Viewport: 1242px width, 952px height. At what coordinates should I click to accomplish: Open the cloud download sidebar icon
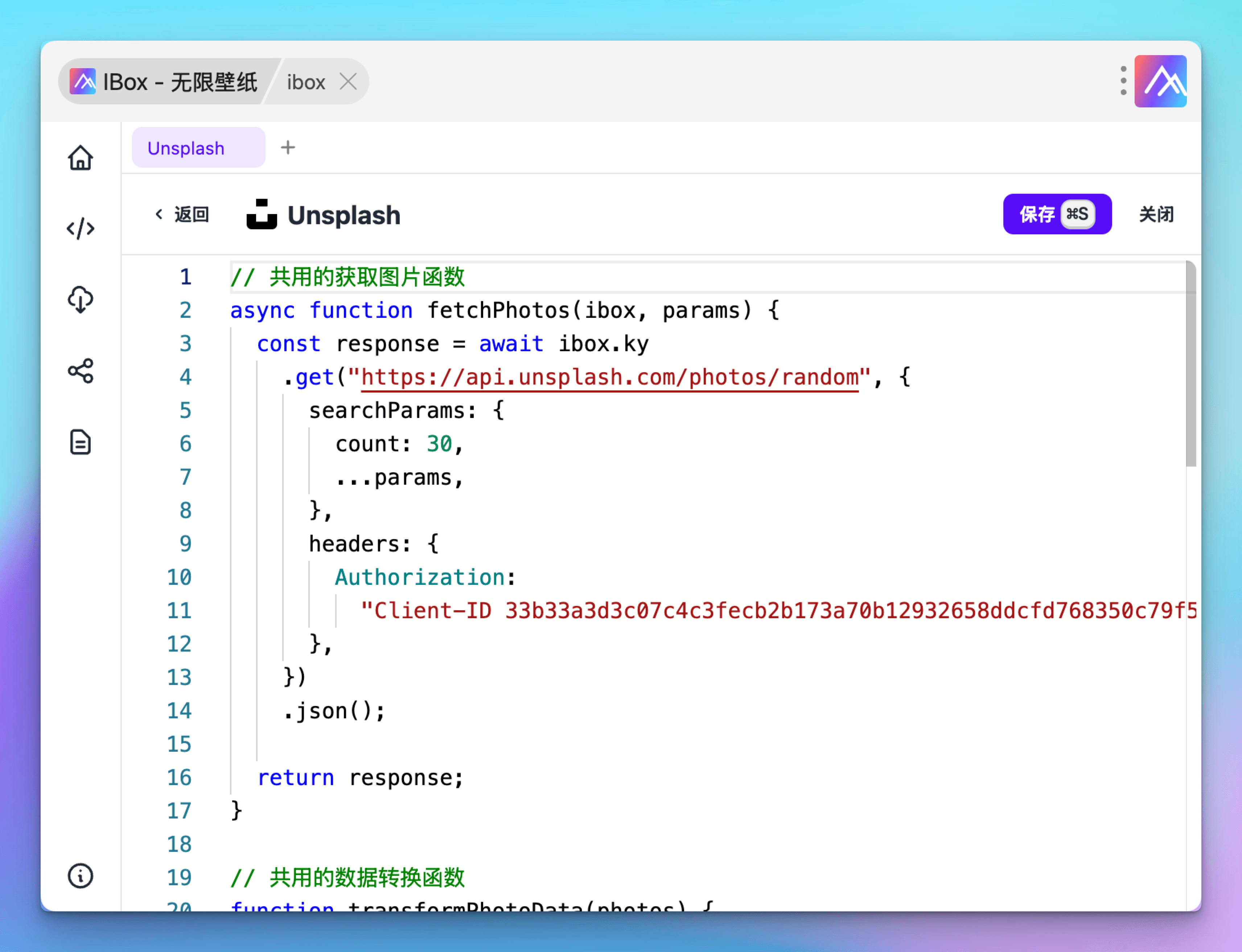click(x=81, y=299)
